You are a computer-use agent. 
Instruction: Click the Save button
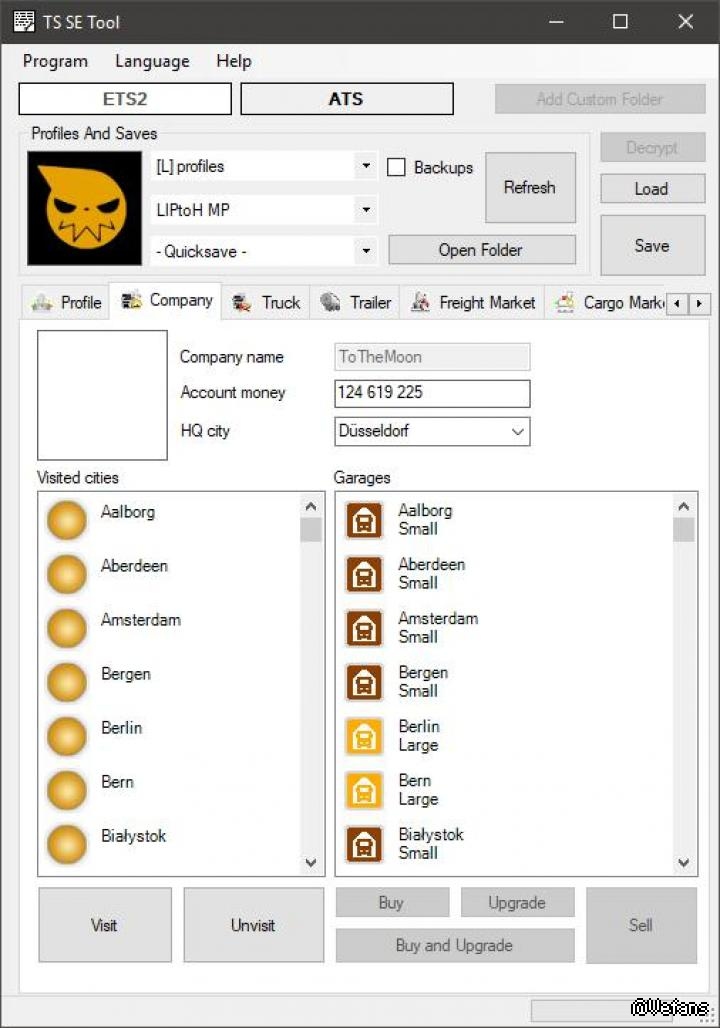[x=652, y=245]
